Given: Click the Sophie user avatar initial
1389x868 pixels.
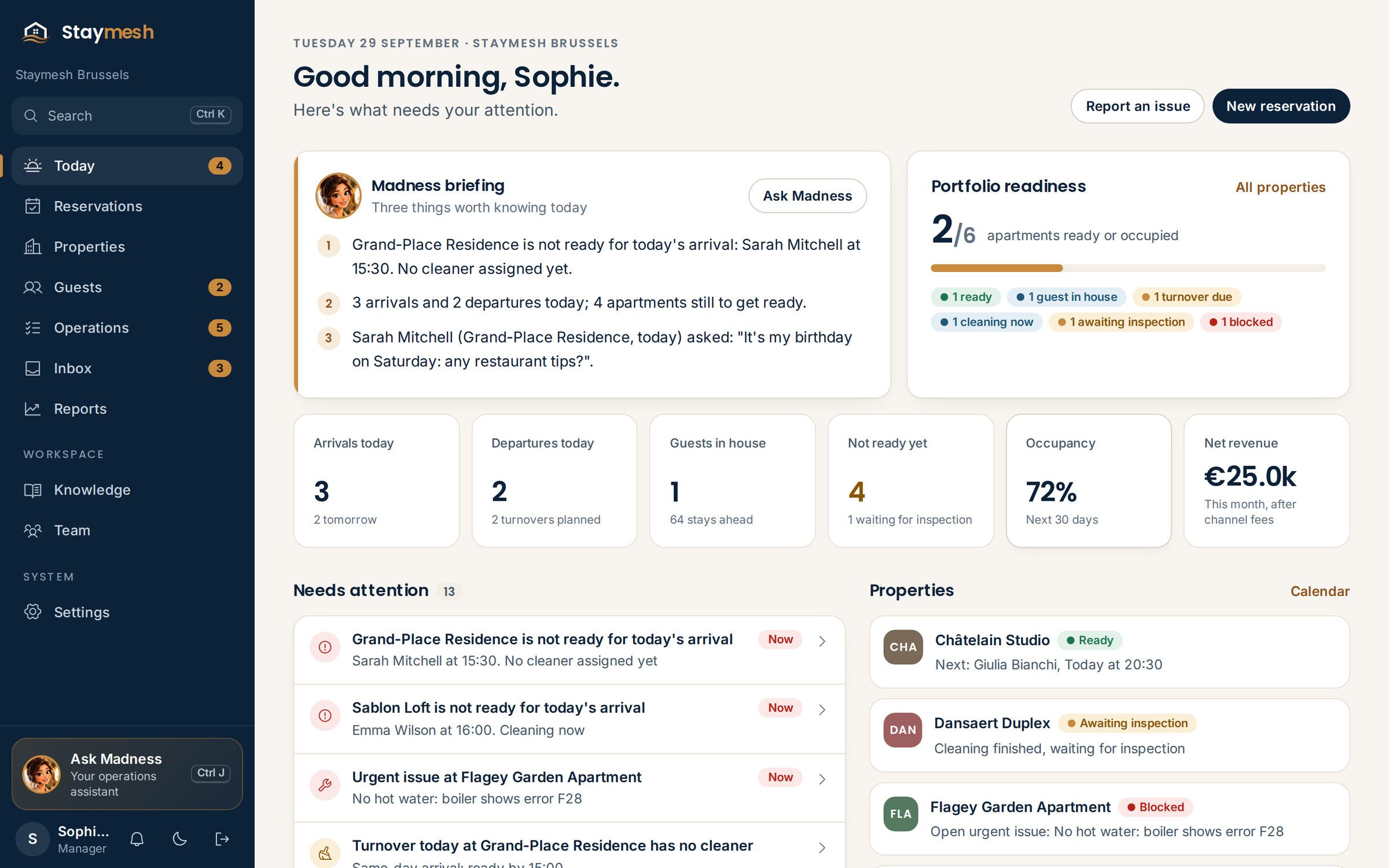Looking at the screenshot, I should point(33,839).
